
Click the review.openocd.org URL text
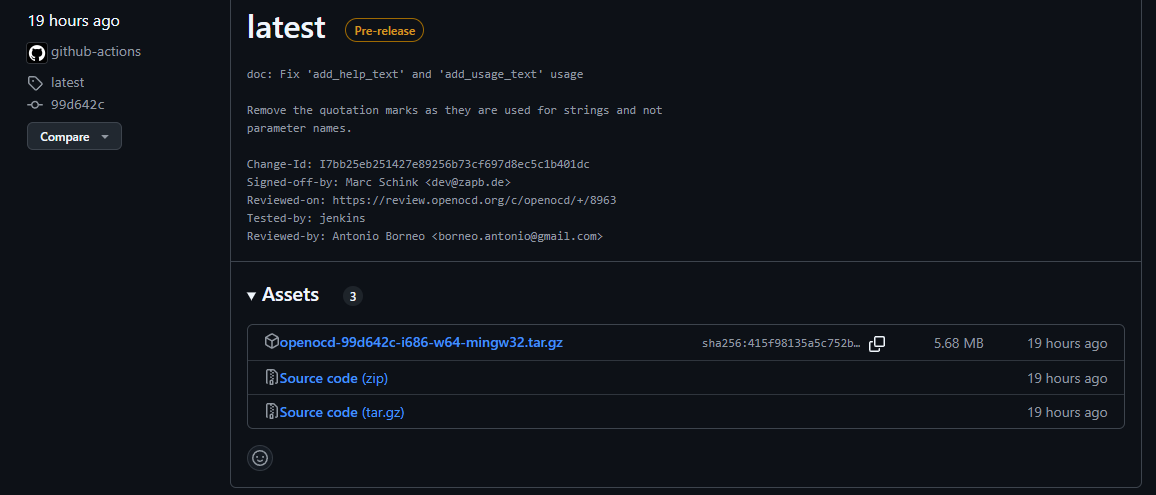[x=474, y=200]
